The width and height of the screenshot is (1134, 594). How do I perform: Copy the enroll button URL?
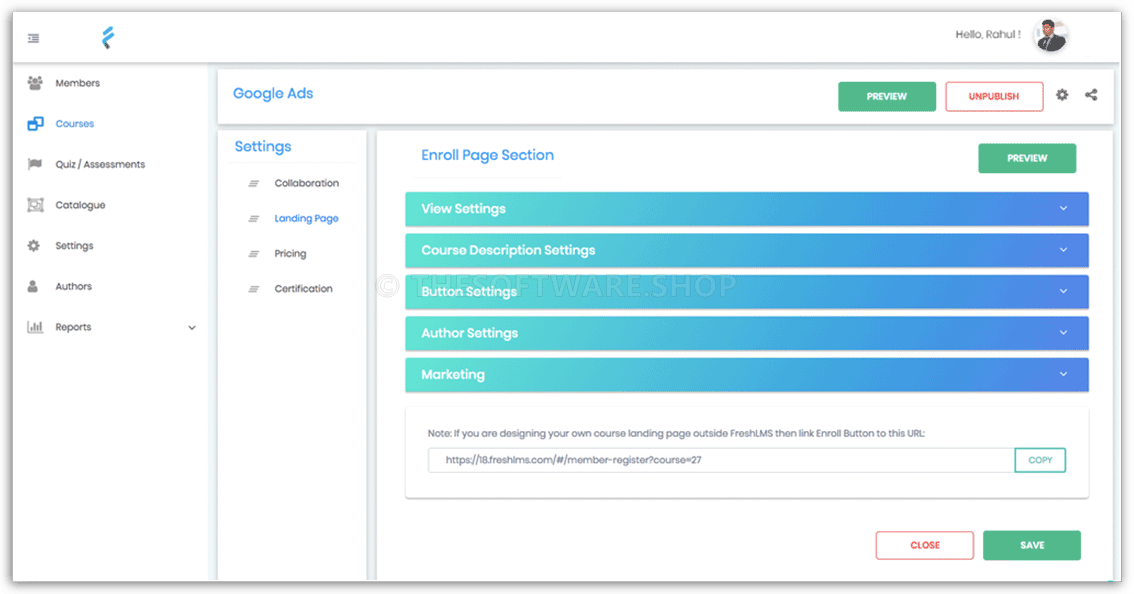pyautogui.click(x=1040, y=460)
